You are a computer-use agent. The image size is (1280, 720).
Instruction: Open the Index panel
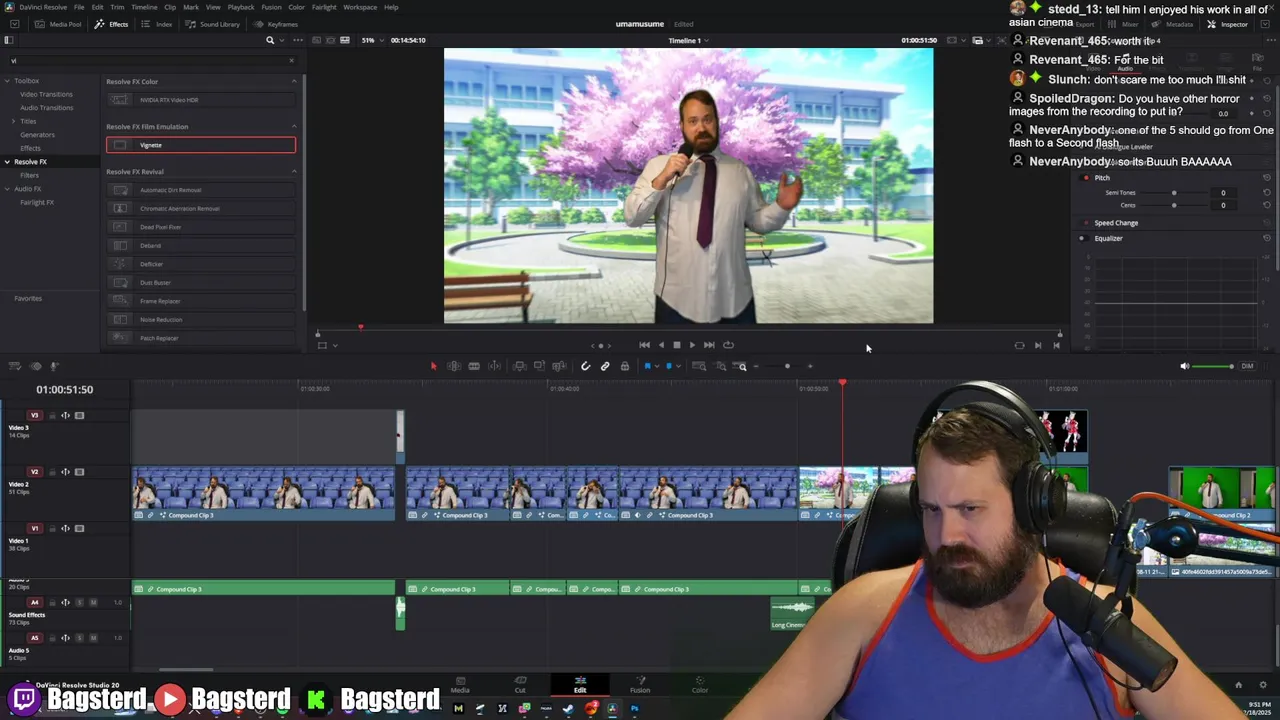(157, 24)
